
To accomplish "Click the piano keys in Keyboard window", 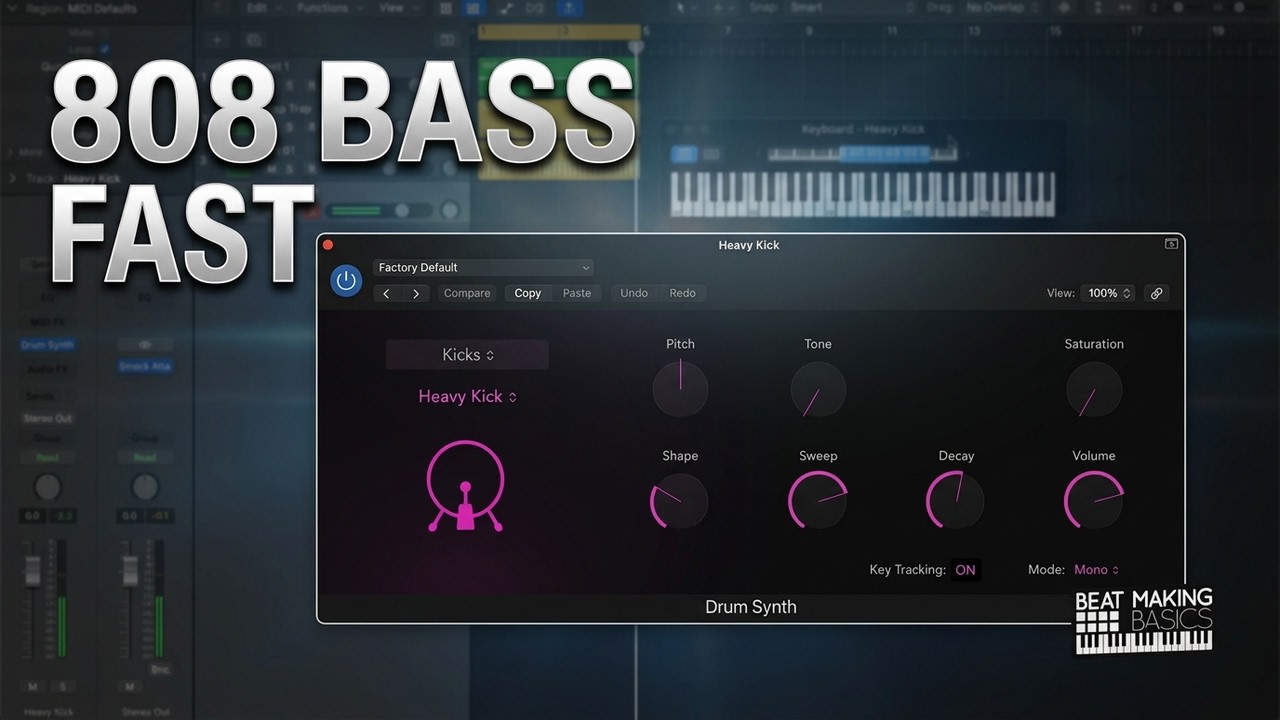I will (x=862, y=194).
